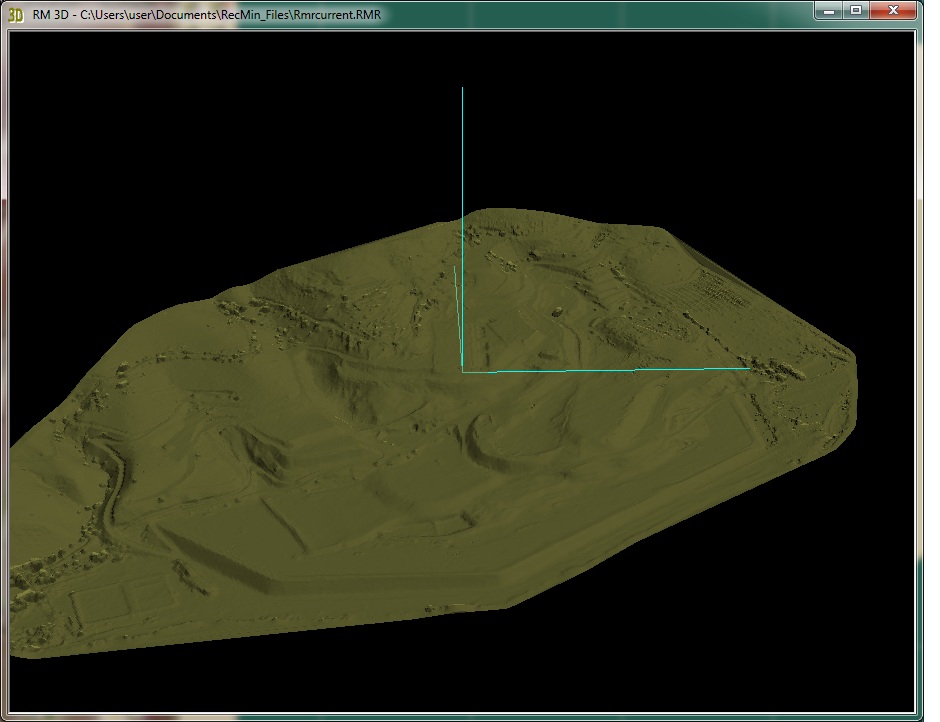Click the top end of vertical cyan axis
The image size is (940, 722).
tap(462, 89)
